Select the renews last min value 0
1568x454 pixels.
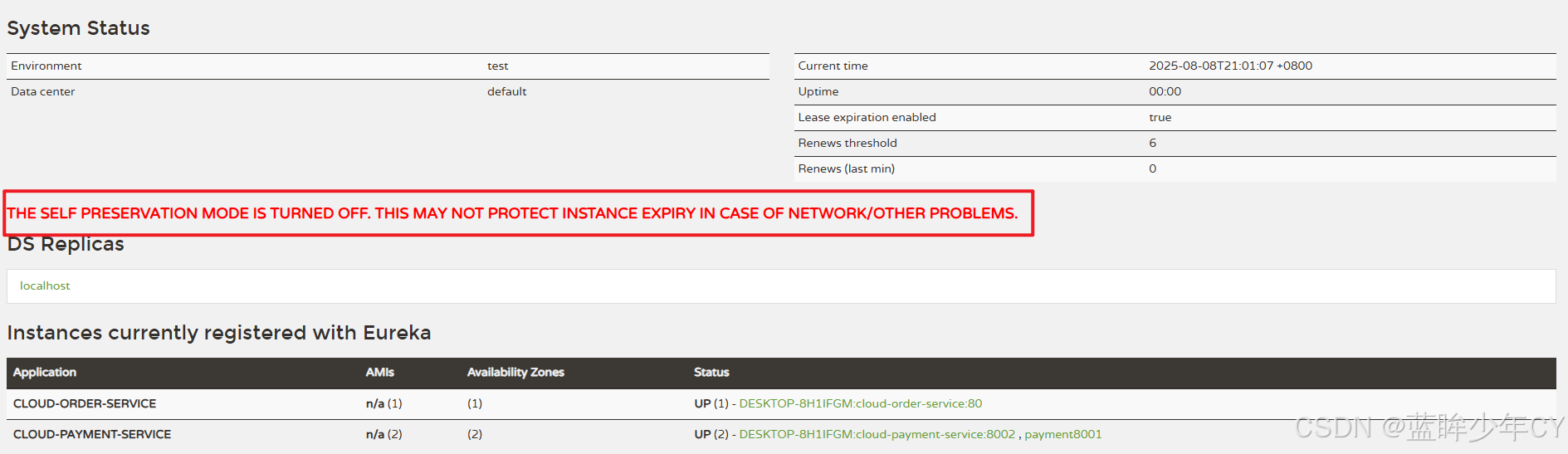click(1153, 168)
